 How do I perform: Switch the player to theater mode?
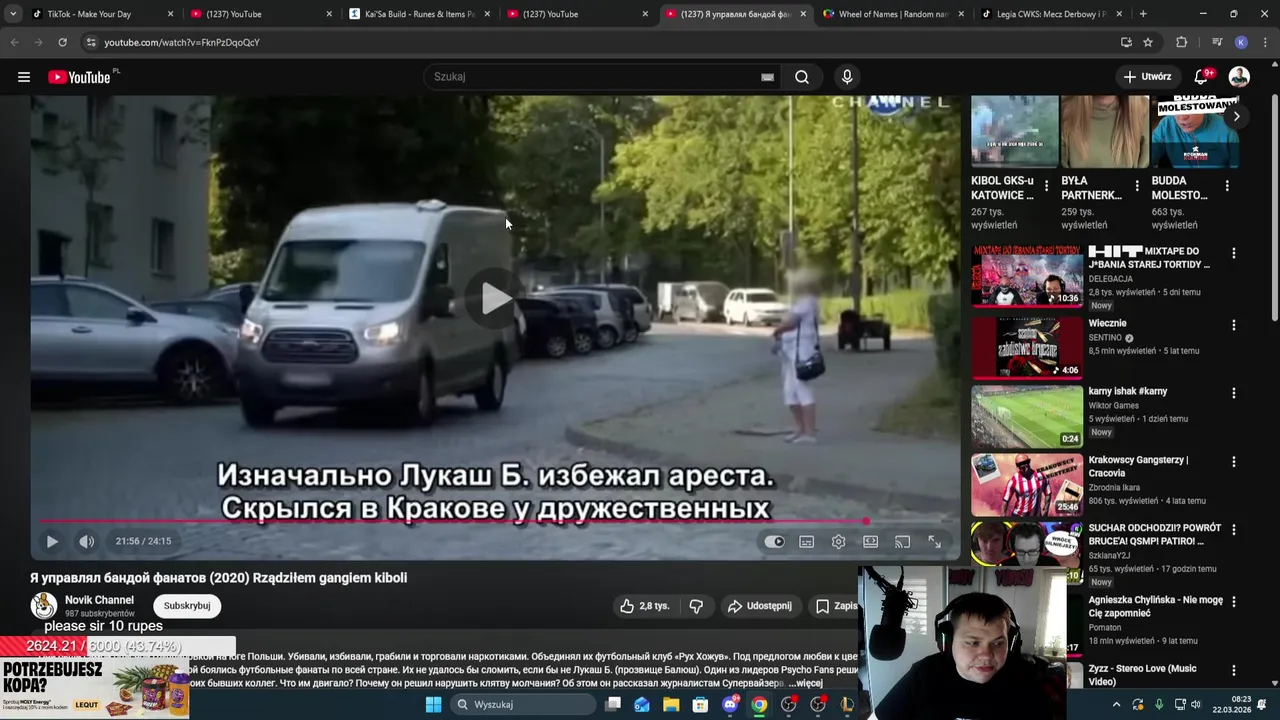pos(871,541)
